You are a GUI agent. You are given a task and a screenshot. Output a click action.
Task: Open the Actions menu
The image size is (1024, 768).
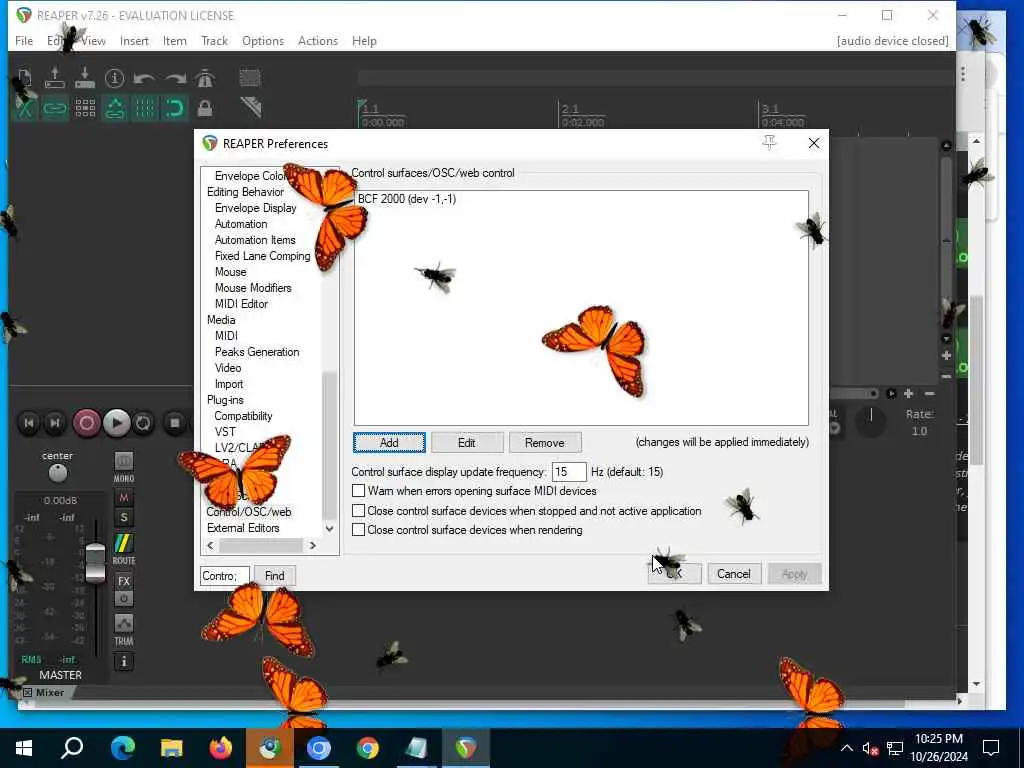pyautogui.click(x=317, y=40)
